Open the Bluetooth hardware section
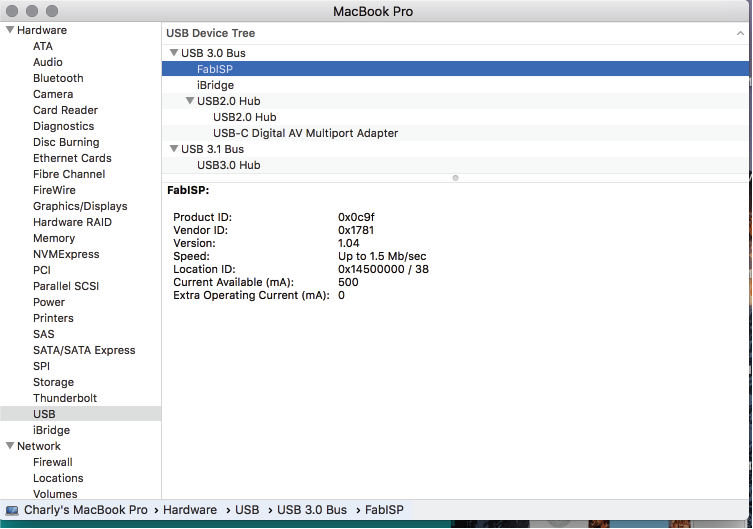The width and height of the screenshot is (753, 529). coord(58,78)
